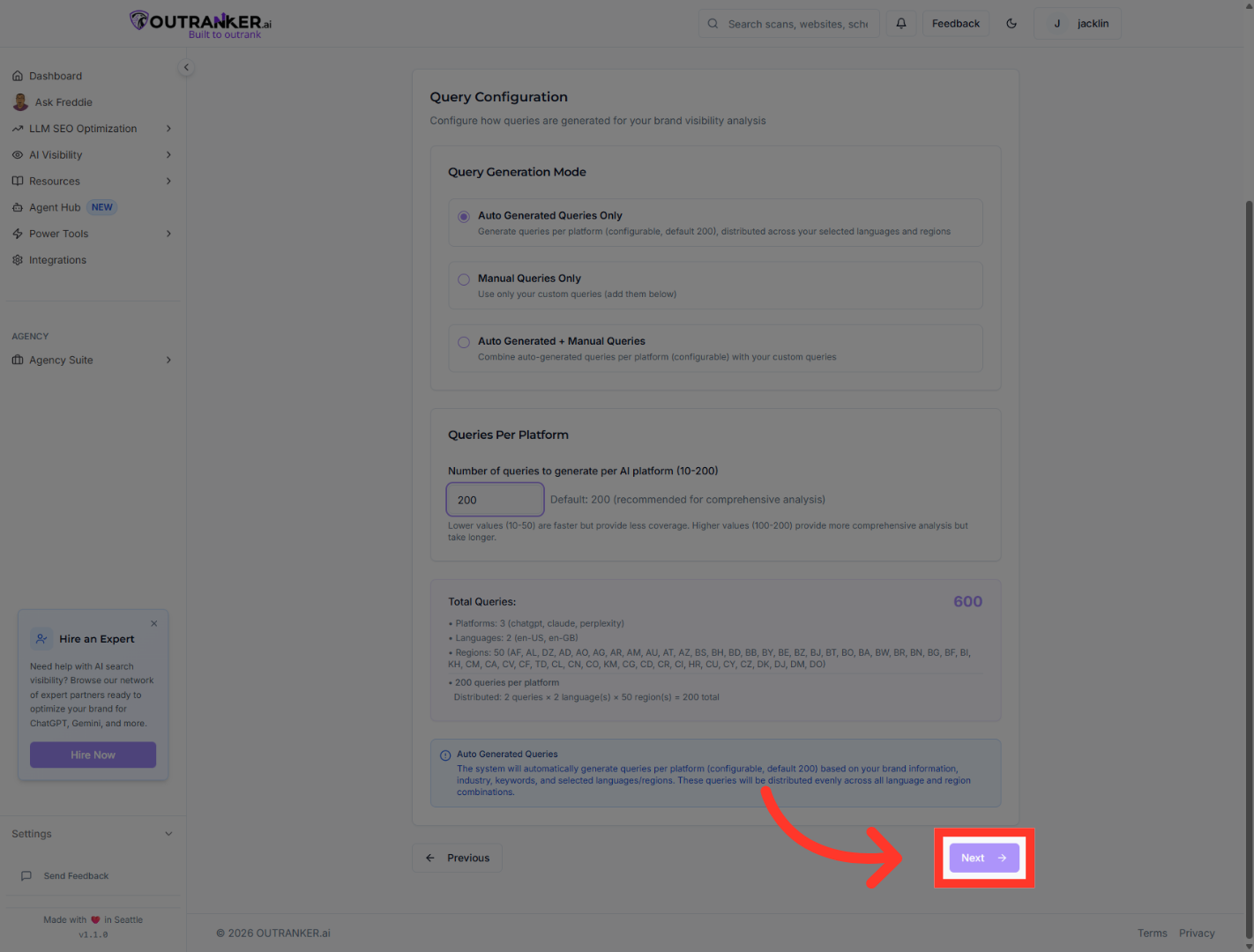Screen dimensions: 1254x952
Task: Click the Integrations gear icon
Action: [18, 260]
